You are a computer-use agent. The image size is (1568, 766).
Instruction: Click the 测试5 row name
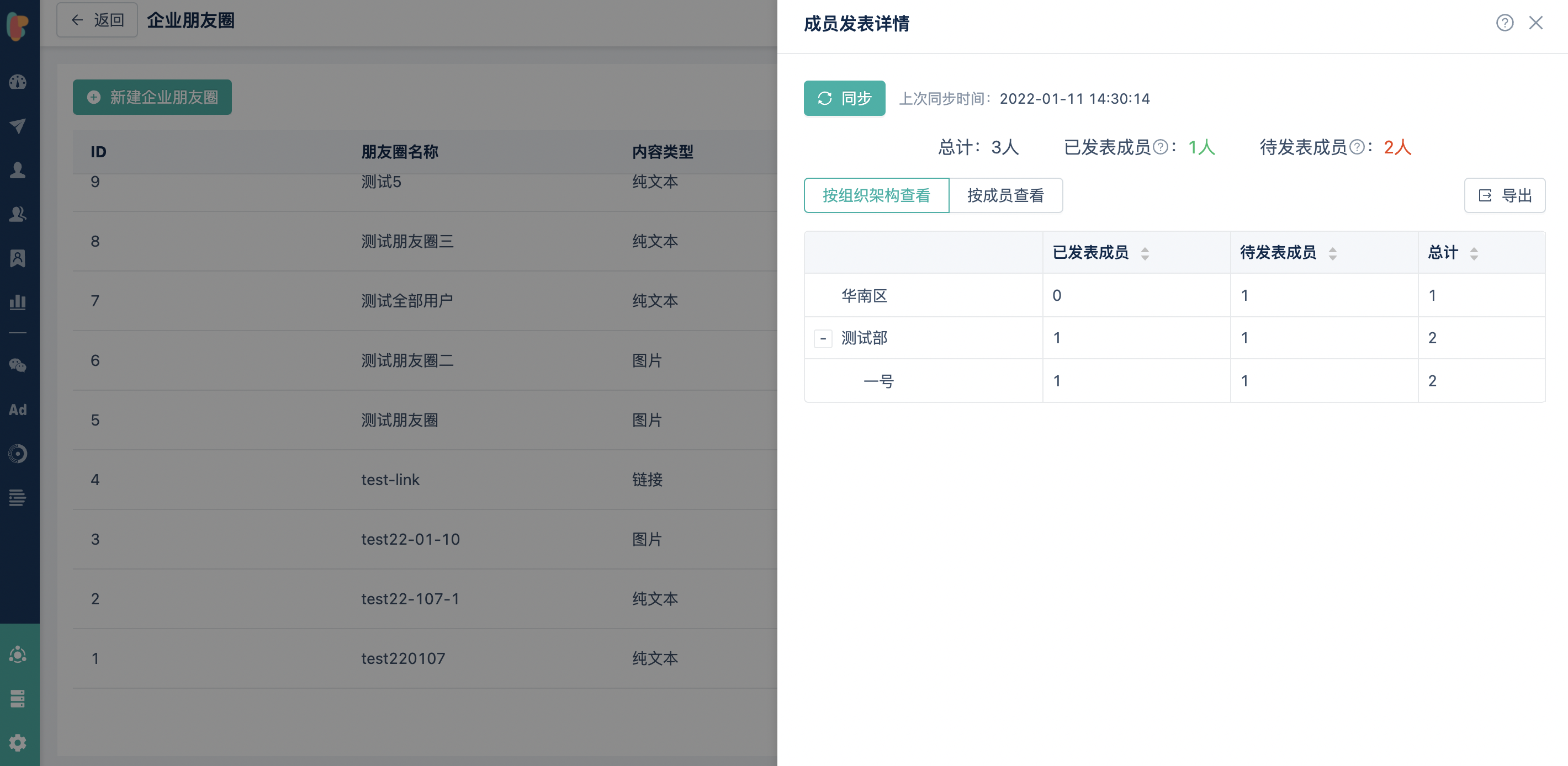point(381,182)
